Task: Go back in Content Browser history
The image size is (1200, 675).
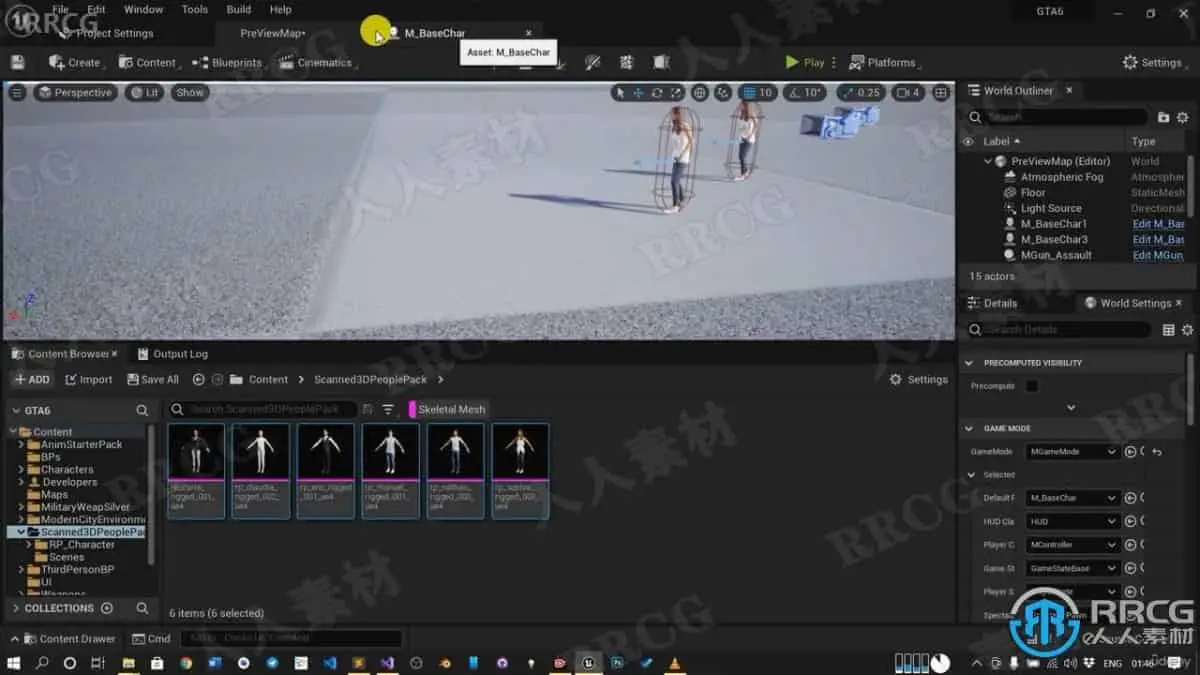Action: (x=198, y=379)
